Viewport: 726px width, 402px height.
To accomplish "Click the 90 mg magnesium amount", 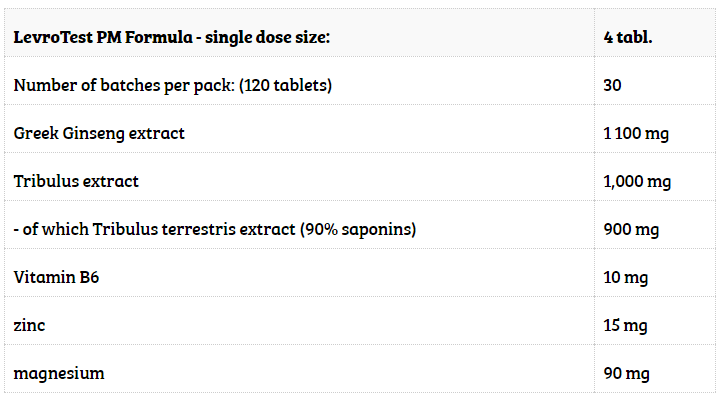I will [626, 373].
